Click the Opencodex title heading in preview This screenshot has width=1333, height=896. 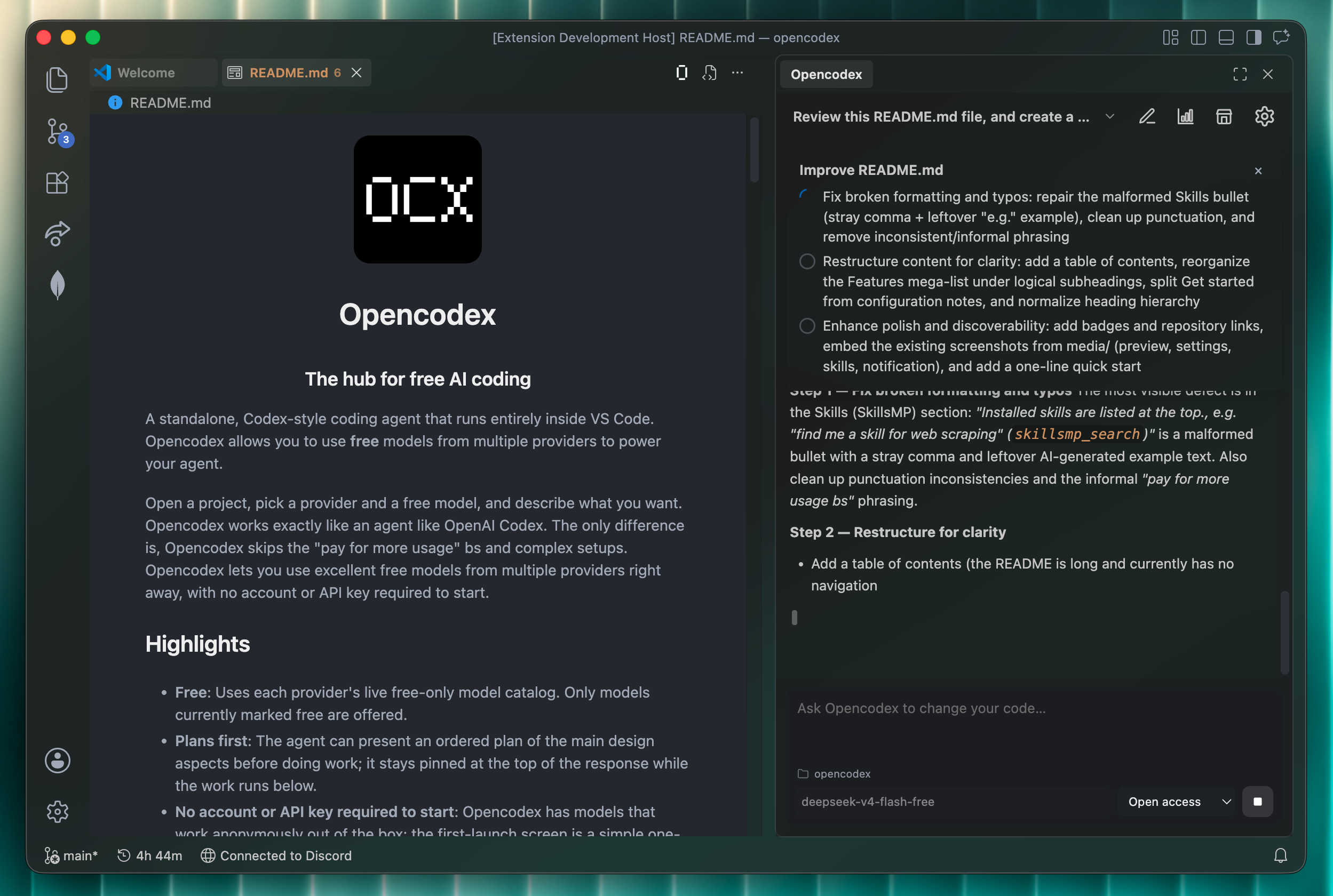pos(418,314)
